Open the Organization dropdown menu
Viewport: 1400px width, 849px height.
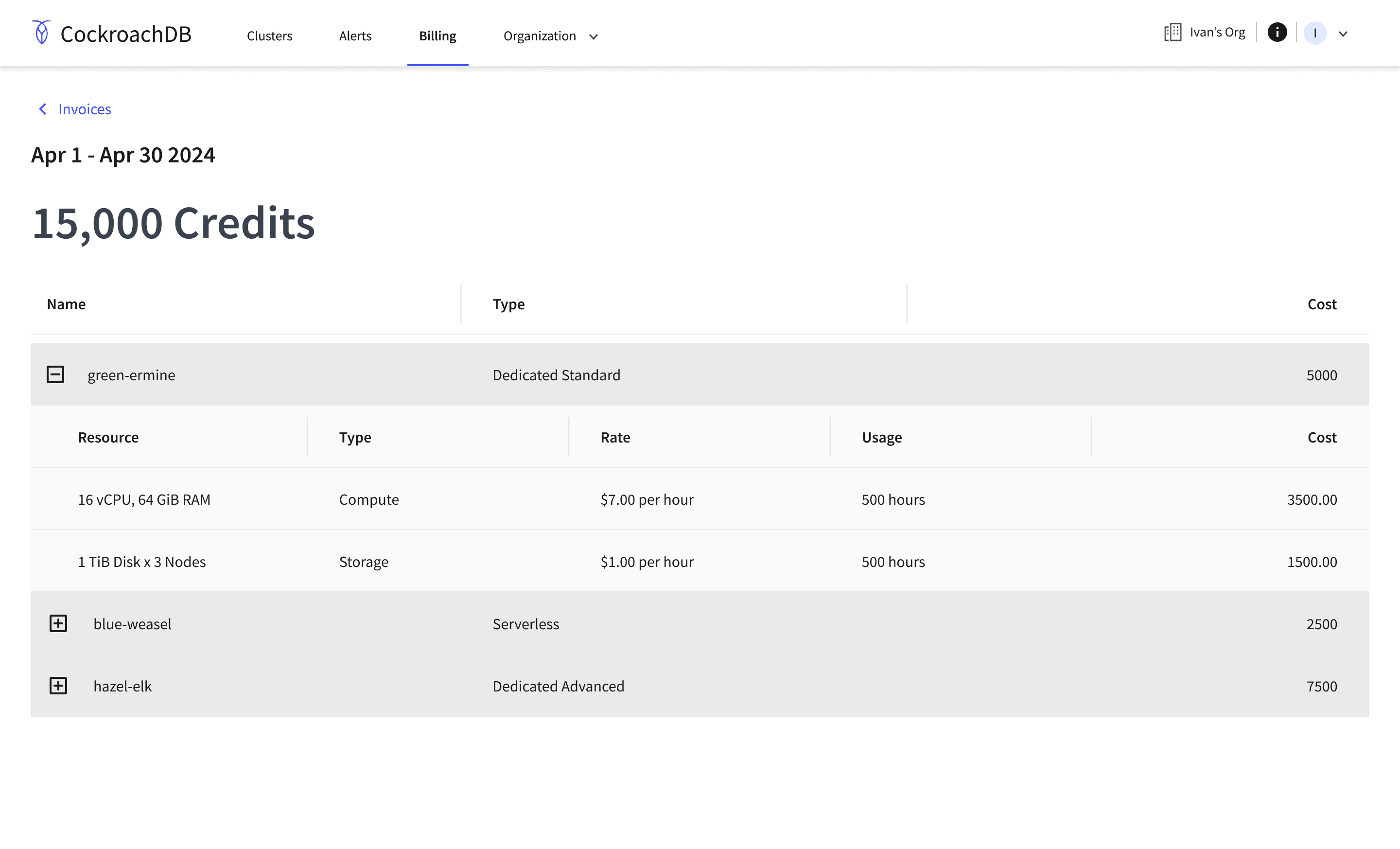[551, 36]
